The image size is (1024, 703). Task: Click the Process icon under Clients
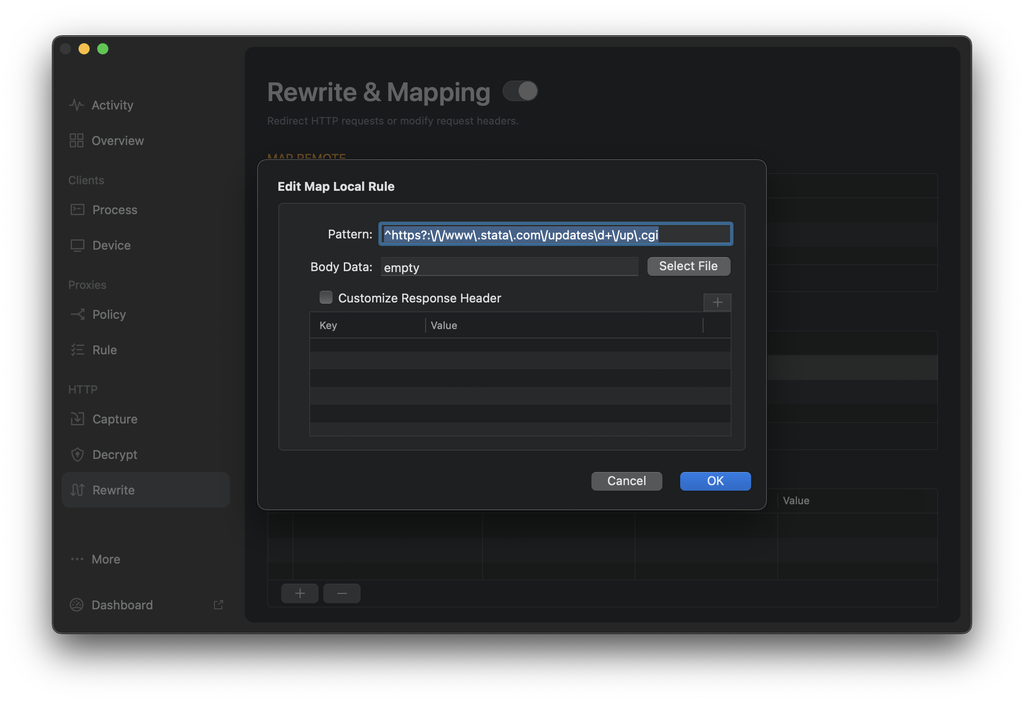[x=75, y=210]
